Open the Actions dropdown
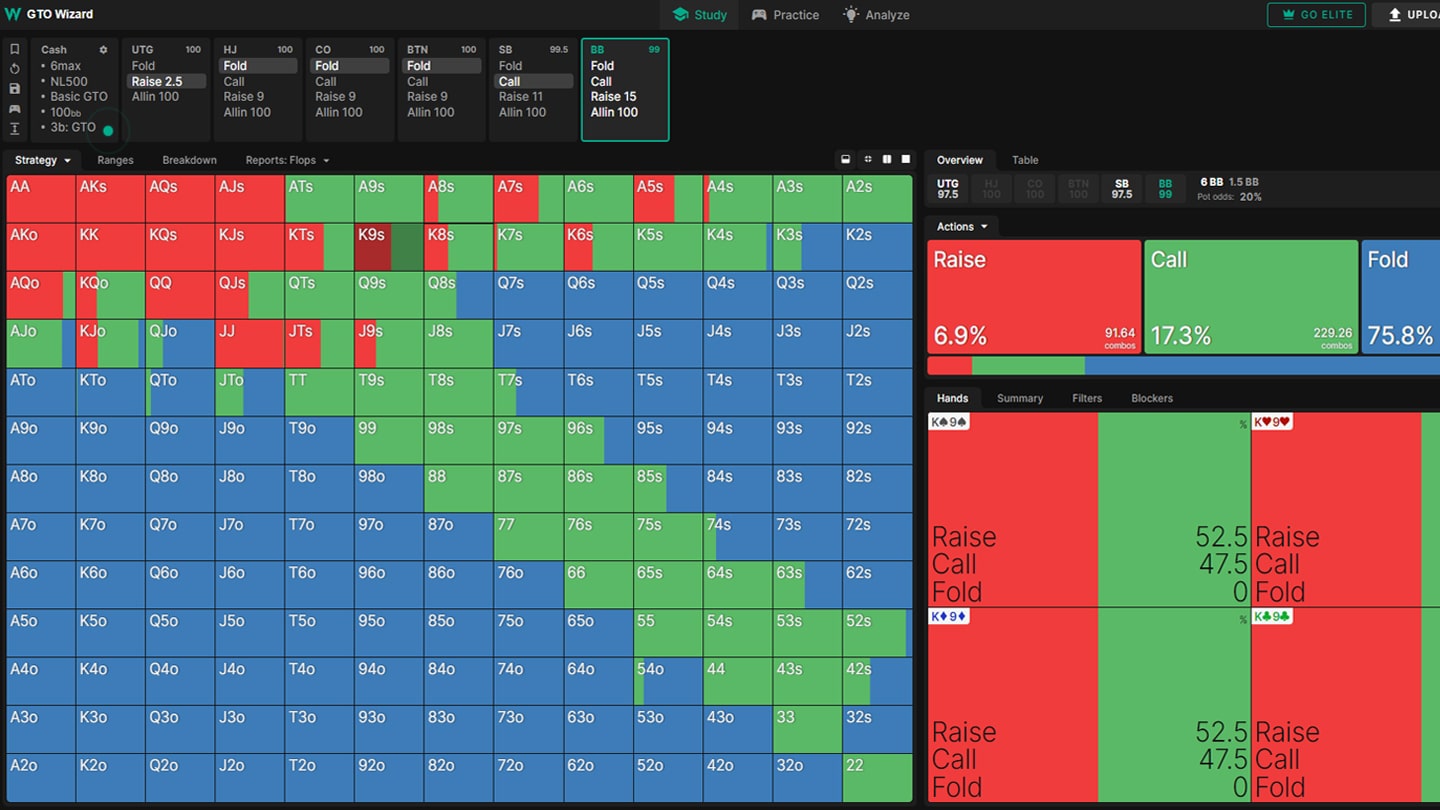Screen dimensions: 1440x810 point(962,227)
